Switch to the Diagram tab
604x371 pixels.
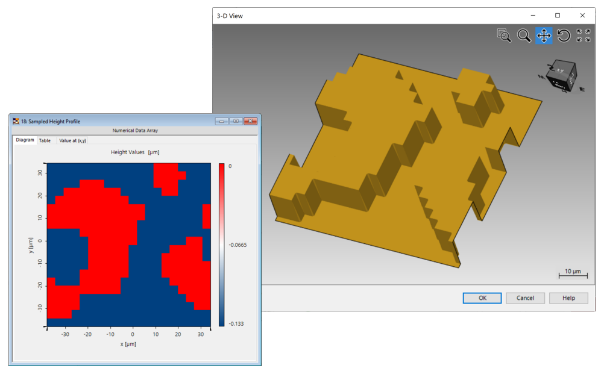click(25, 140)
